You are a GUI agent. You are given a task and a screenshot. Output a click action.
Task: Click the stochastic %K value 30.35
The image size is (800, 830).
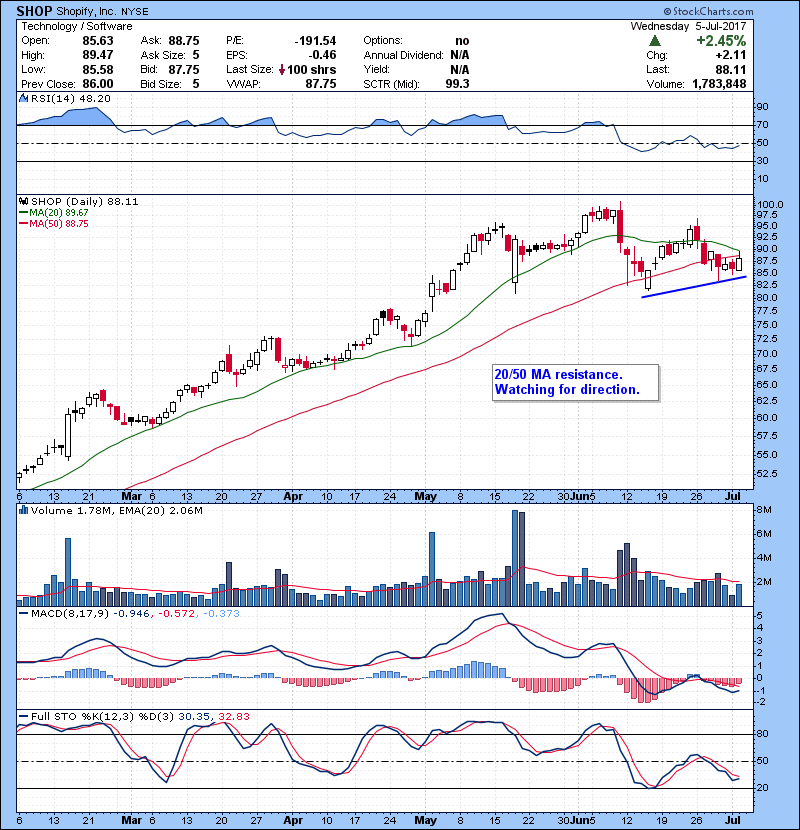(x=194, y=717)
